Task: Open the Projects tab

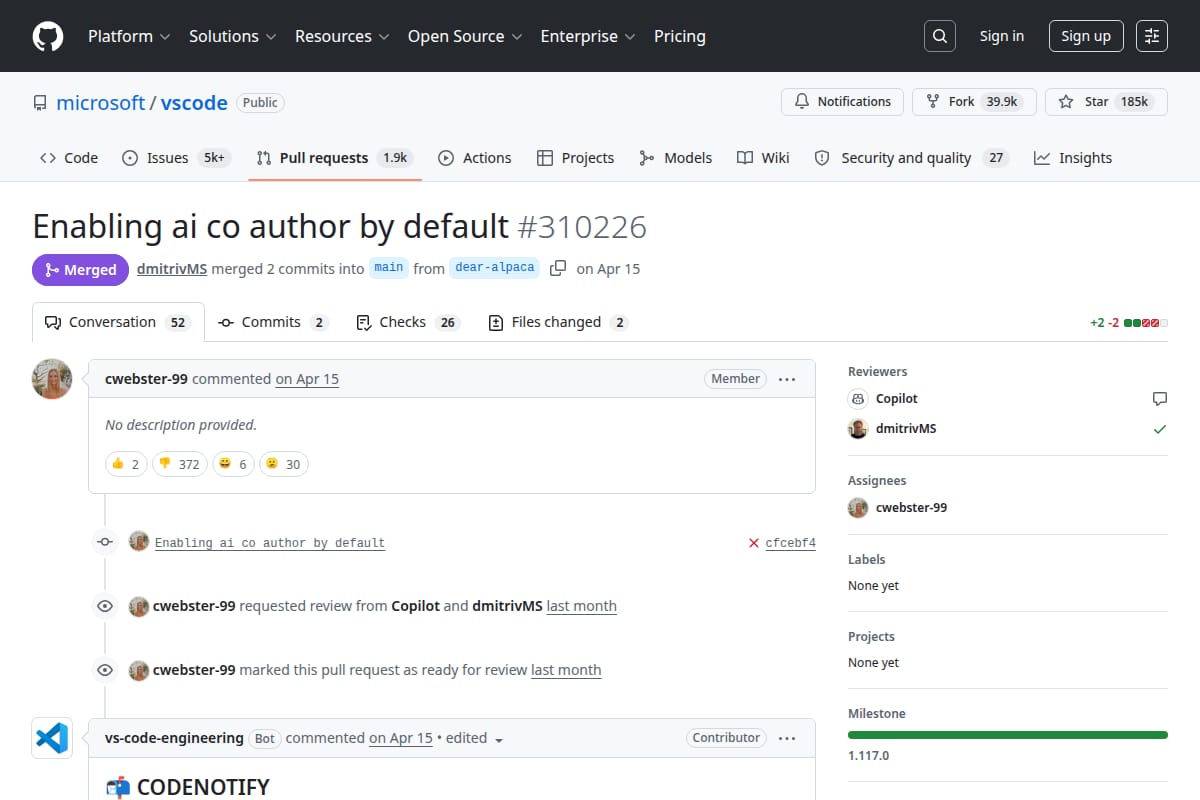Action: (x=576, y=158)
